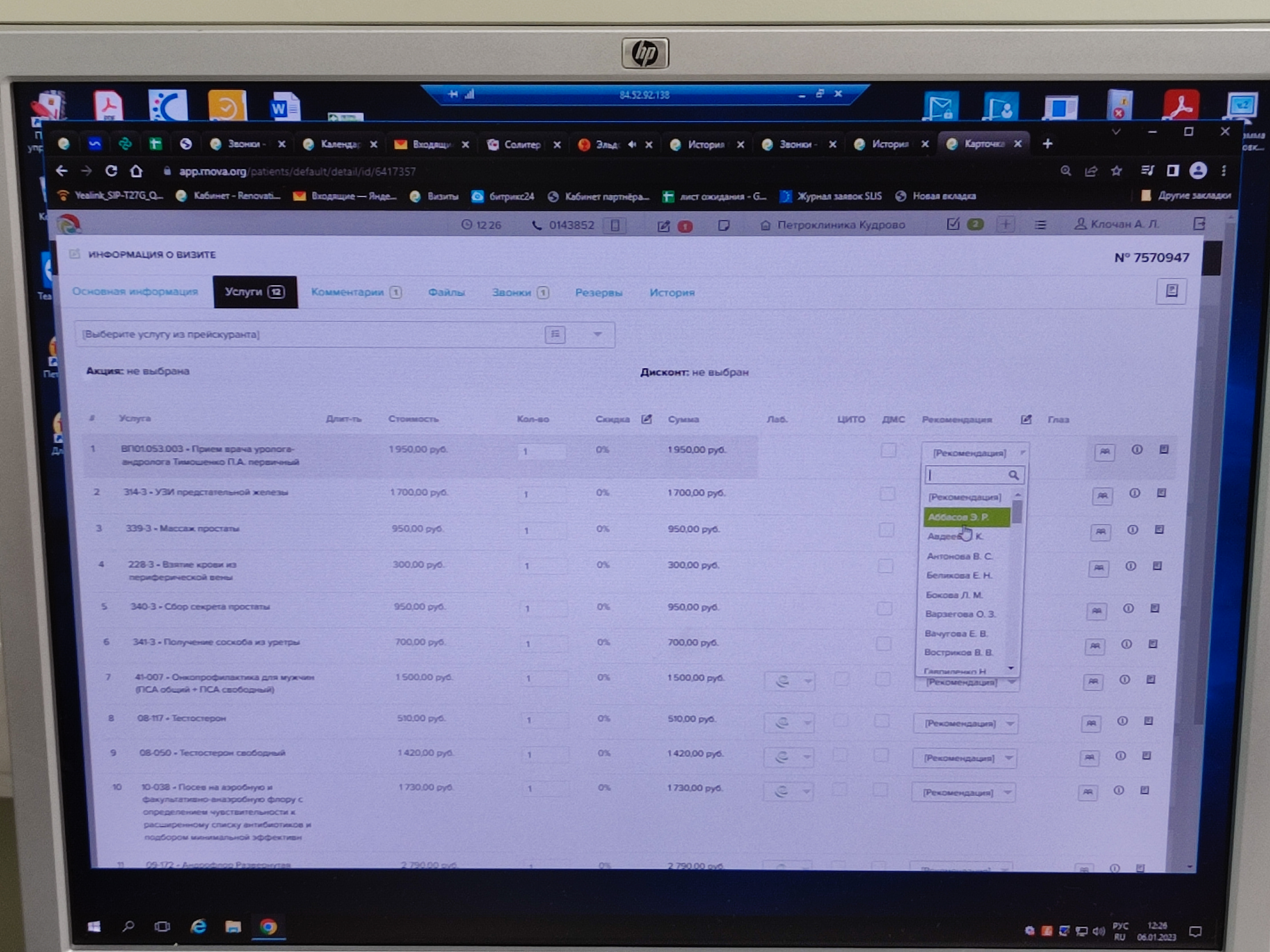Open the edit note icon with red badge
1270x952 pixels.
point(664,226)
